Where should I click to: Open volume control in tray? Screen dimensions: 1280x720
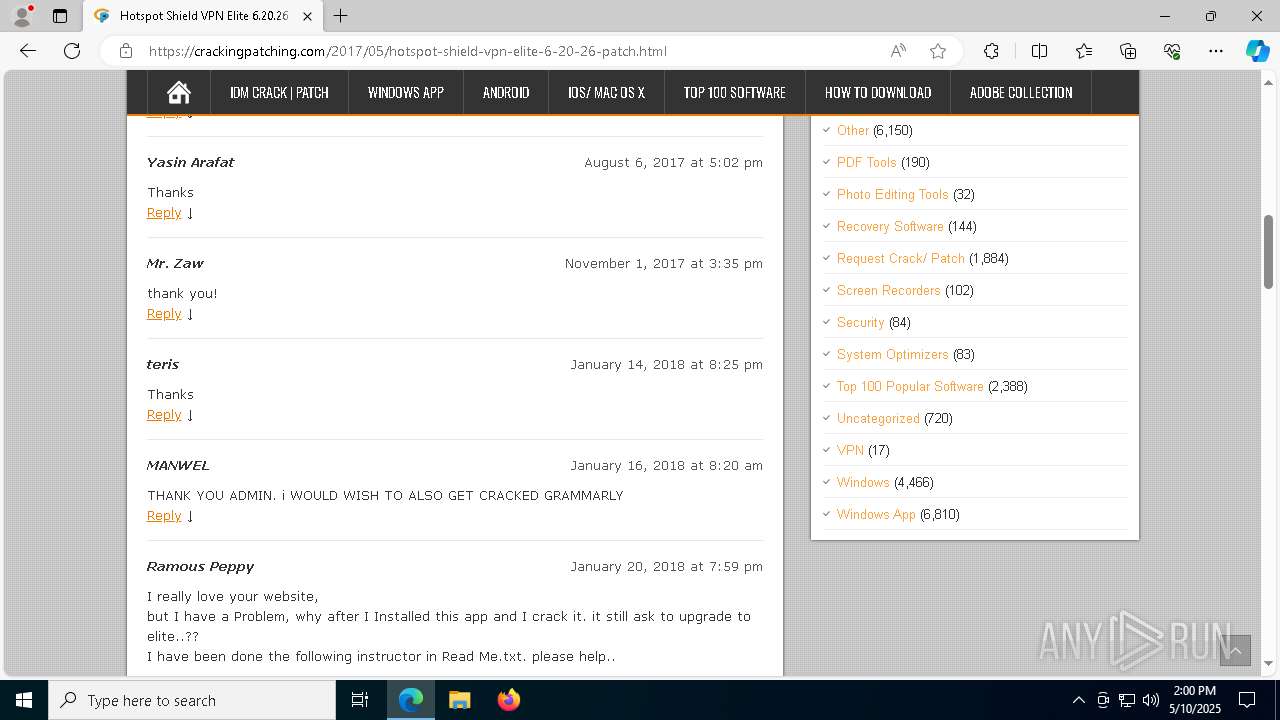pos(1151,700)
